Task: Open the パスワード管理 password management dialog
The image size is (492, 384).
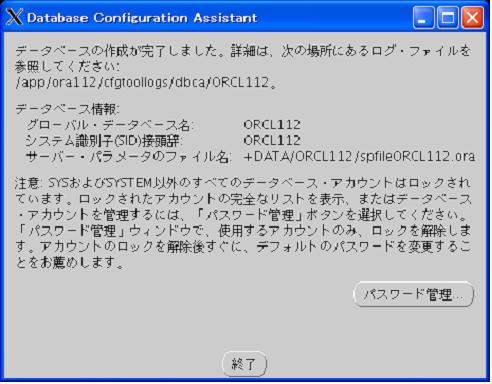Action: point(413,294)
